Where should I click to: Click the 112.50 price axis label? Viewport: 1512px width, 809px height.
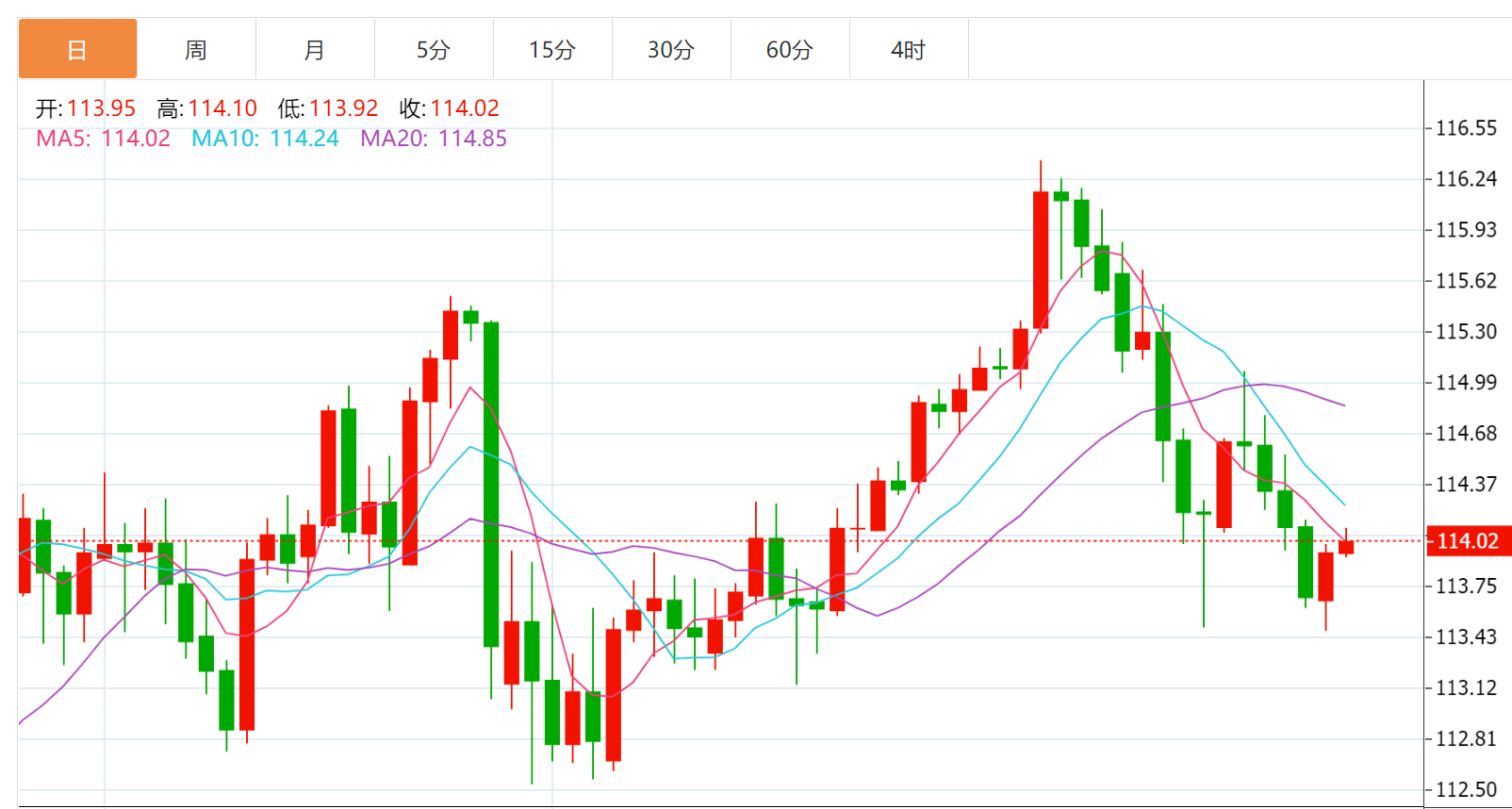coord(1466,790)
